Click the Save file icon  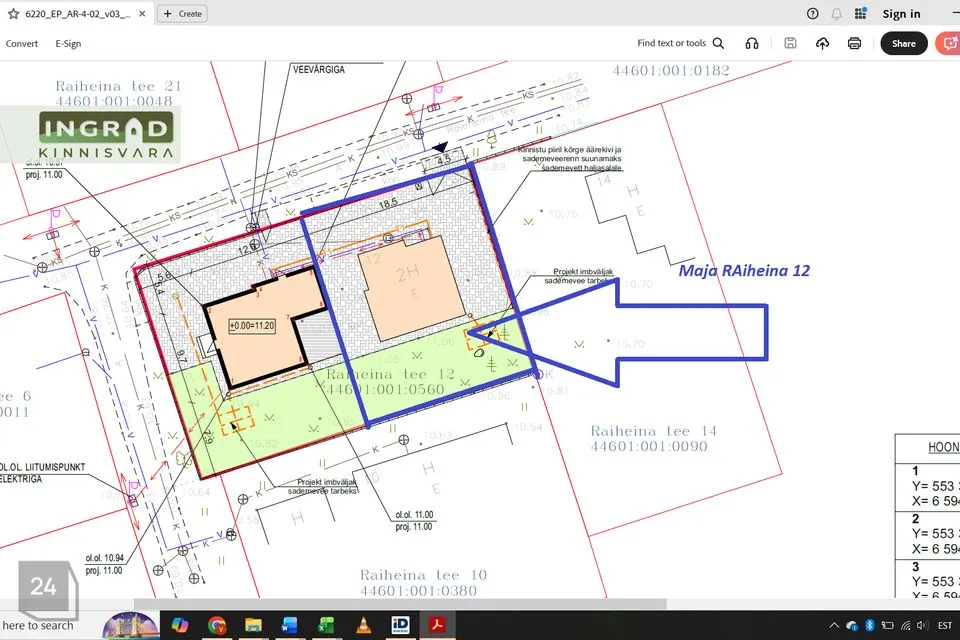pos(791,44)
